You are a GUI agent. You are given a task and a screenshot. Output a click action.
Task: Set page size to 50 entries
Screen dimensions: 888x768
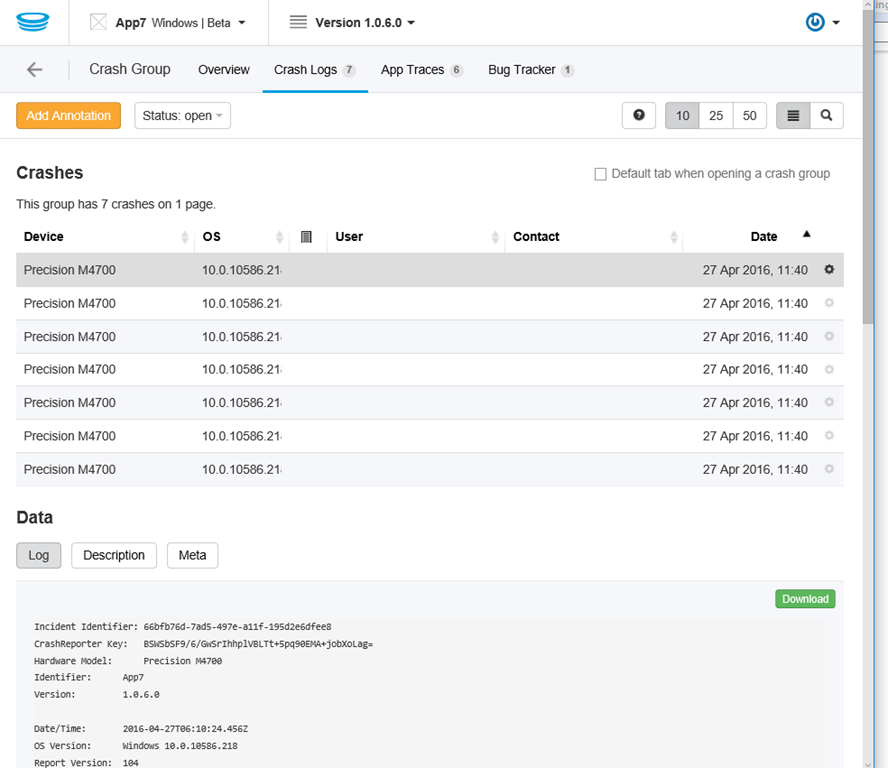point(749,116)
